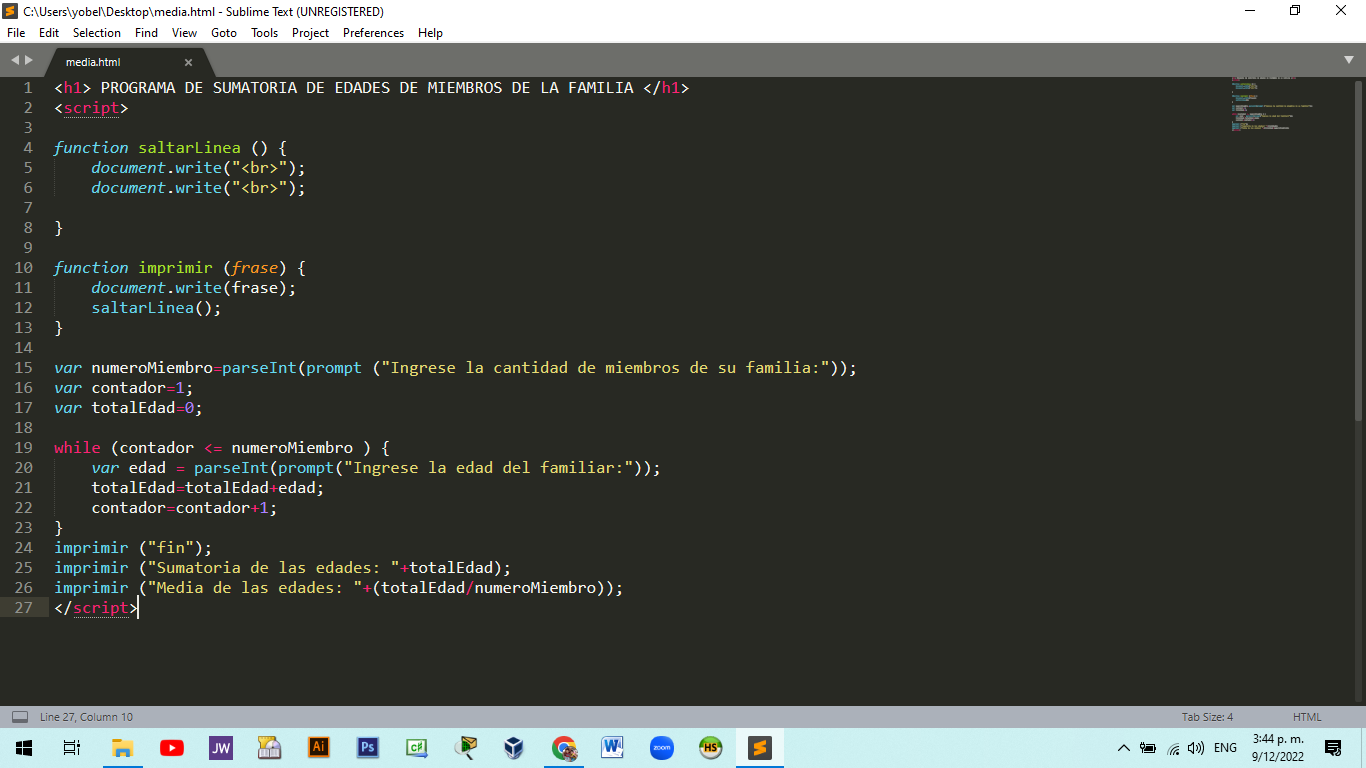Viewport: 1366px width, 768px height.
Task: Switch to Microsoft Word on taskbar
Action: (613, 747)
